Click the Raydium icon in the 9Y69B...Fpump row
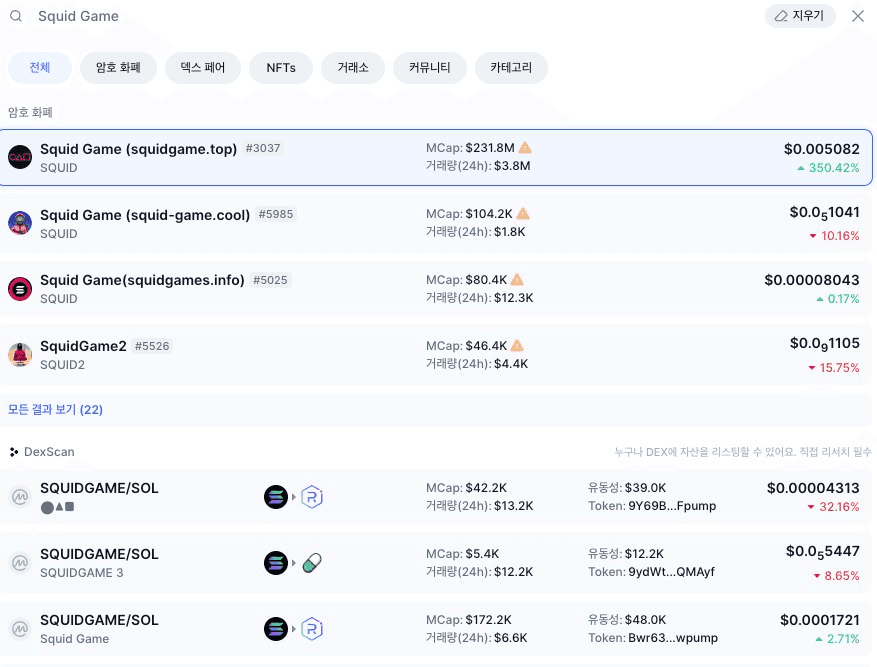The image size is (877, 667). pos(312,497)
